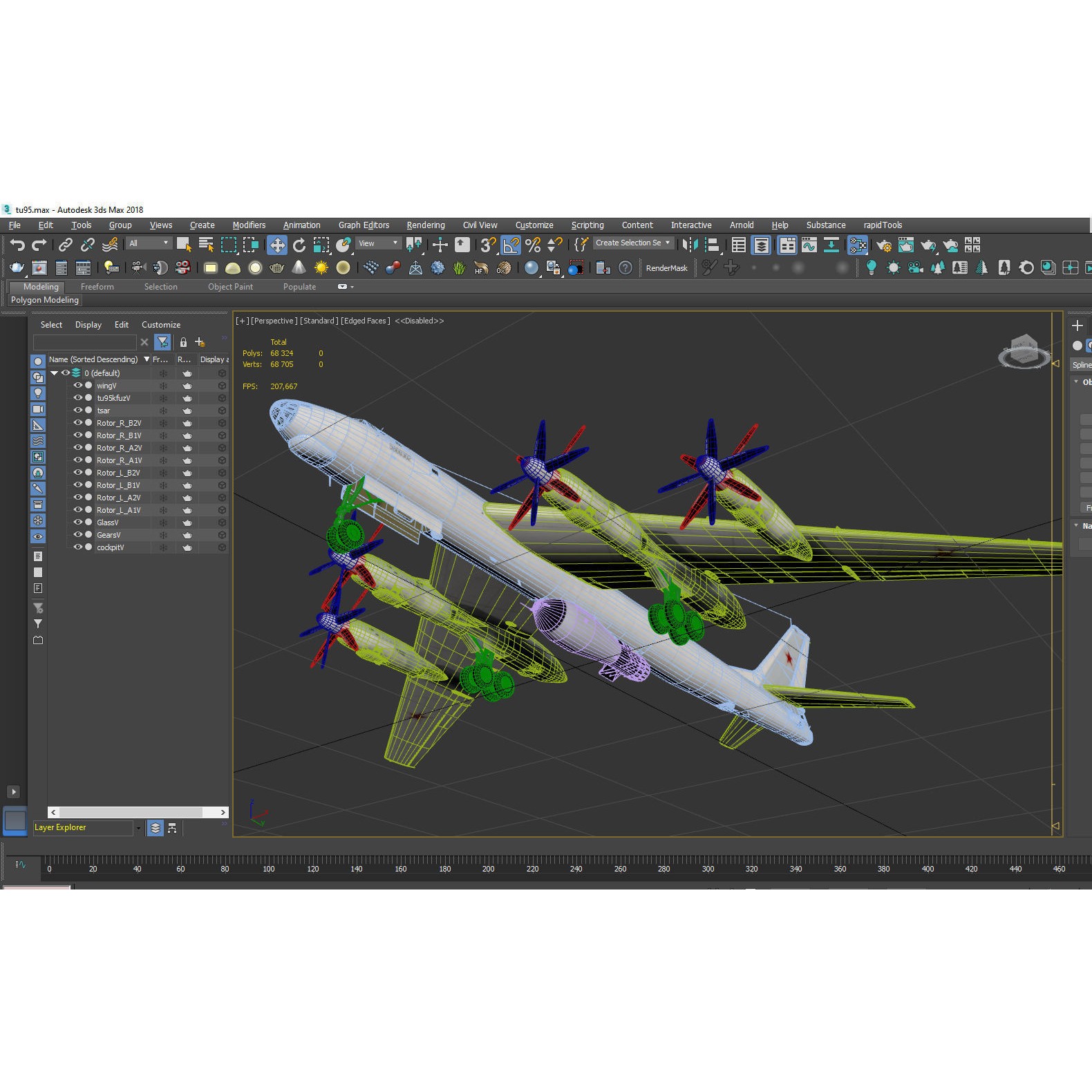Toggle Percent Snap icon
The height and width of the screenshot is (1092, 1092).
(533, 245)
